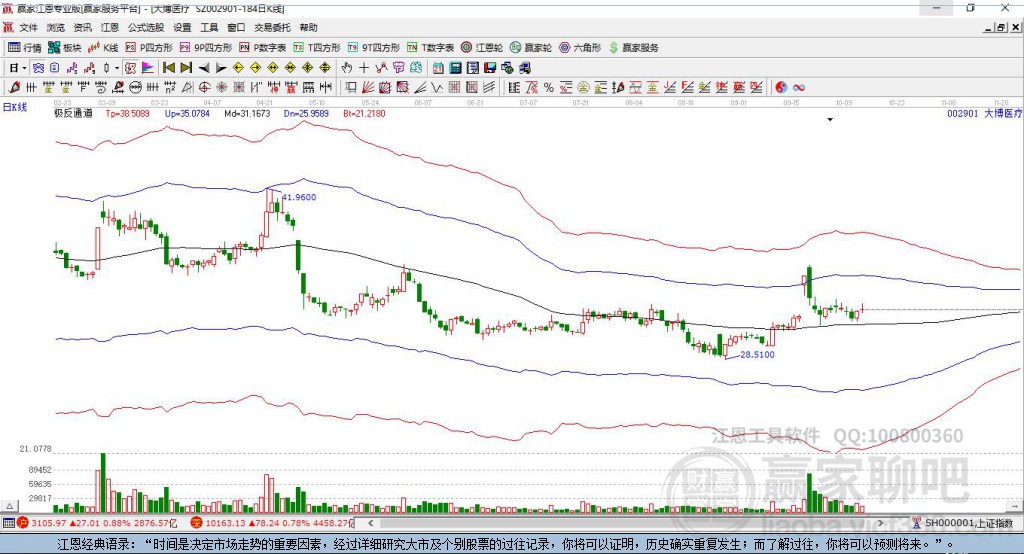Image resolution: width=1024 pixels, height=554 pixels.
Task: Open the 江恩轮 Gann wheel
Action: [x=482, y=48]
